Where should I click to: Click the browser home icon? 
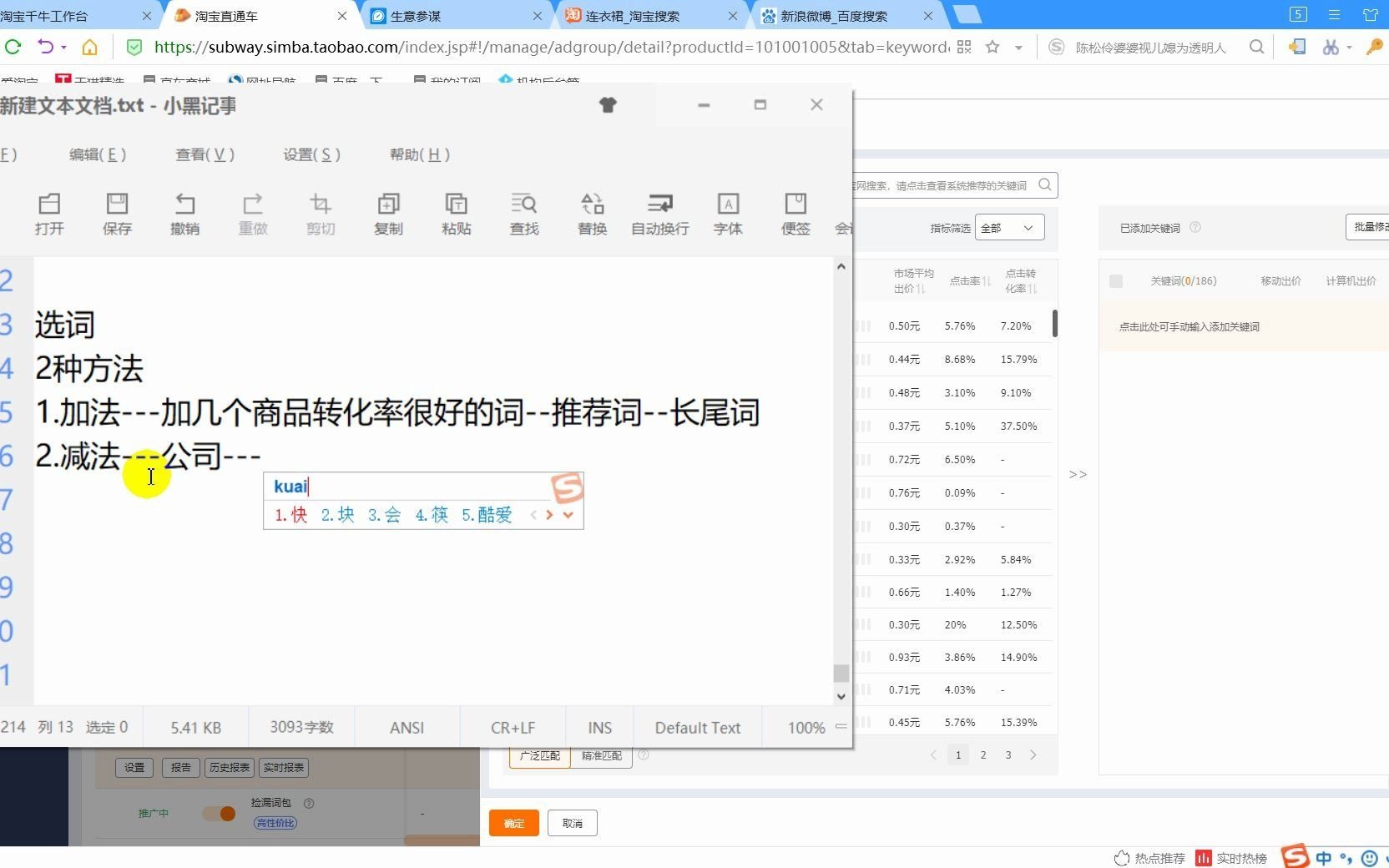pos(89,47)
